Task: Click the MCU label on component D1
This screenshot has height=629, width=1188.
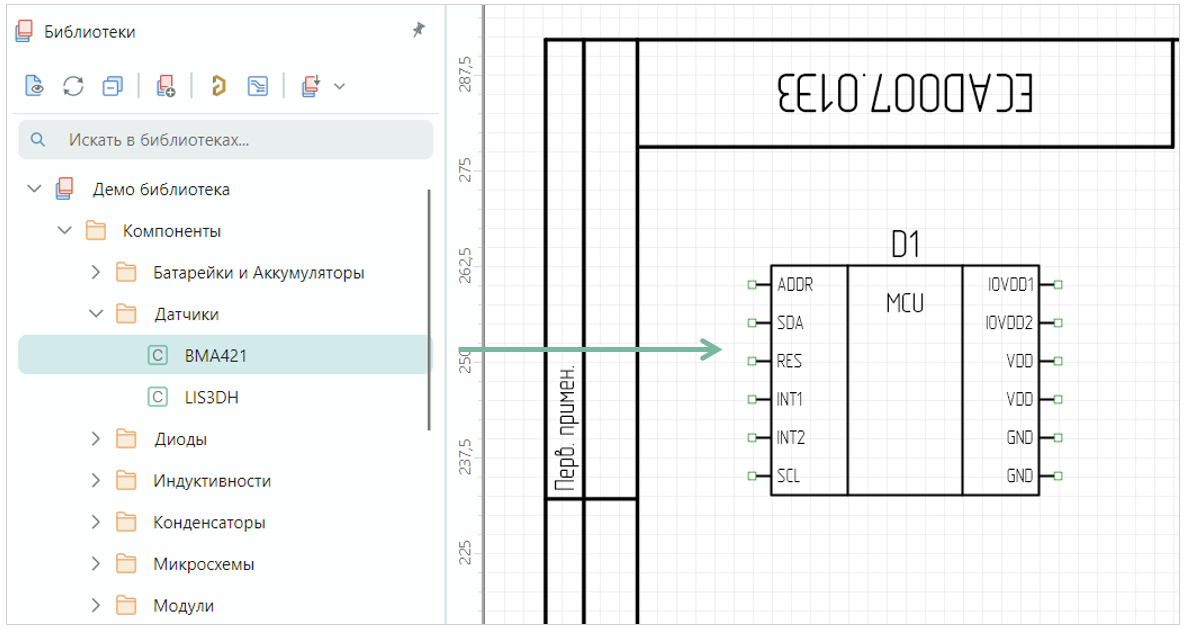Action: 904,302
